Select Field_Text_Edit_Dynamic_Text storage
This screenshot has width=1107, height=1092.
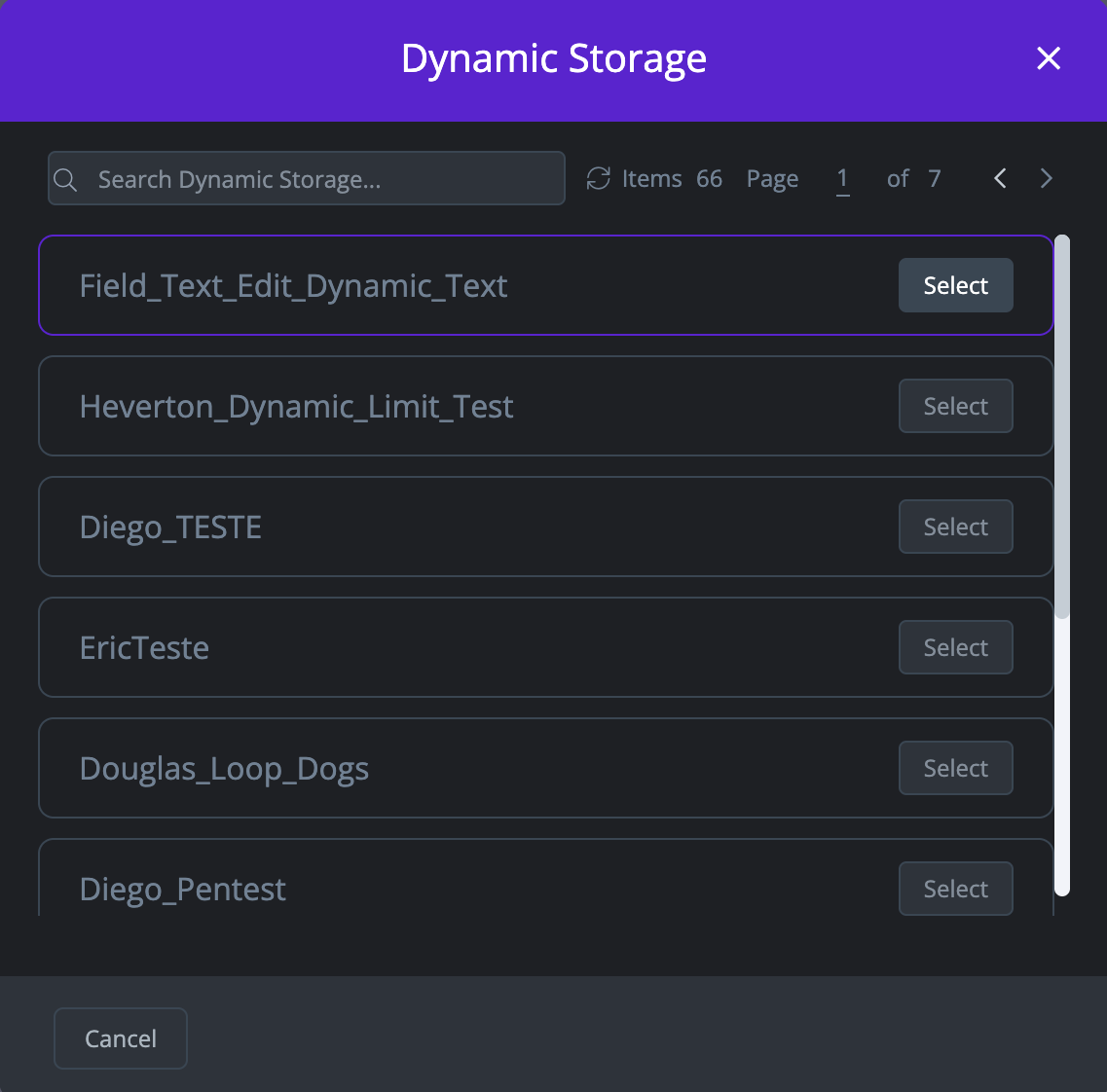[x=955, y=285]
